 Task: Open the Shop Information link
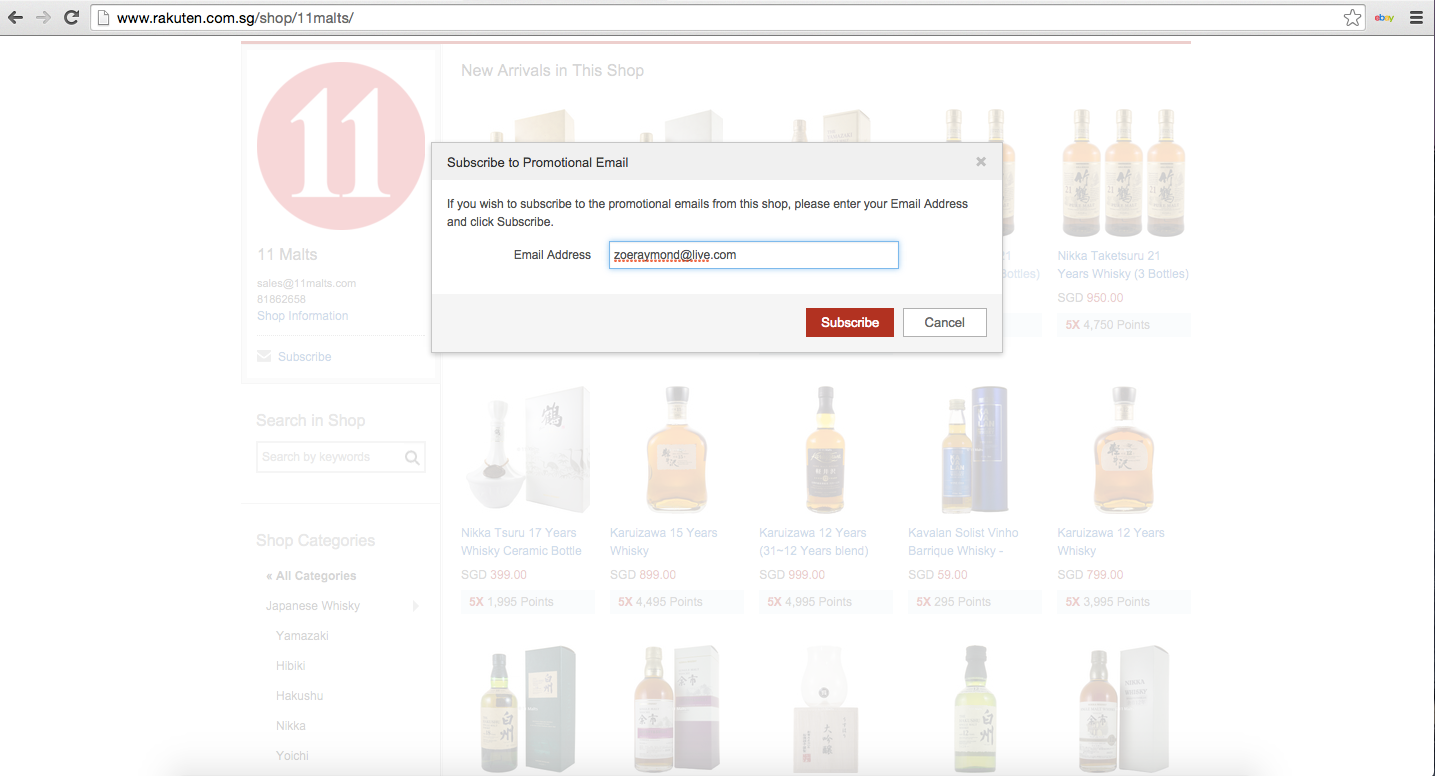pos(302,316)
